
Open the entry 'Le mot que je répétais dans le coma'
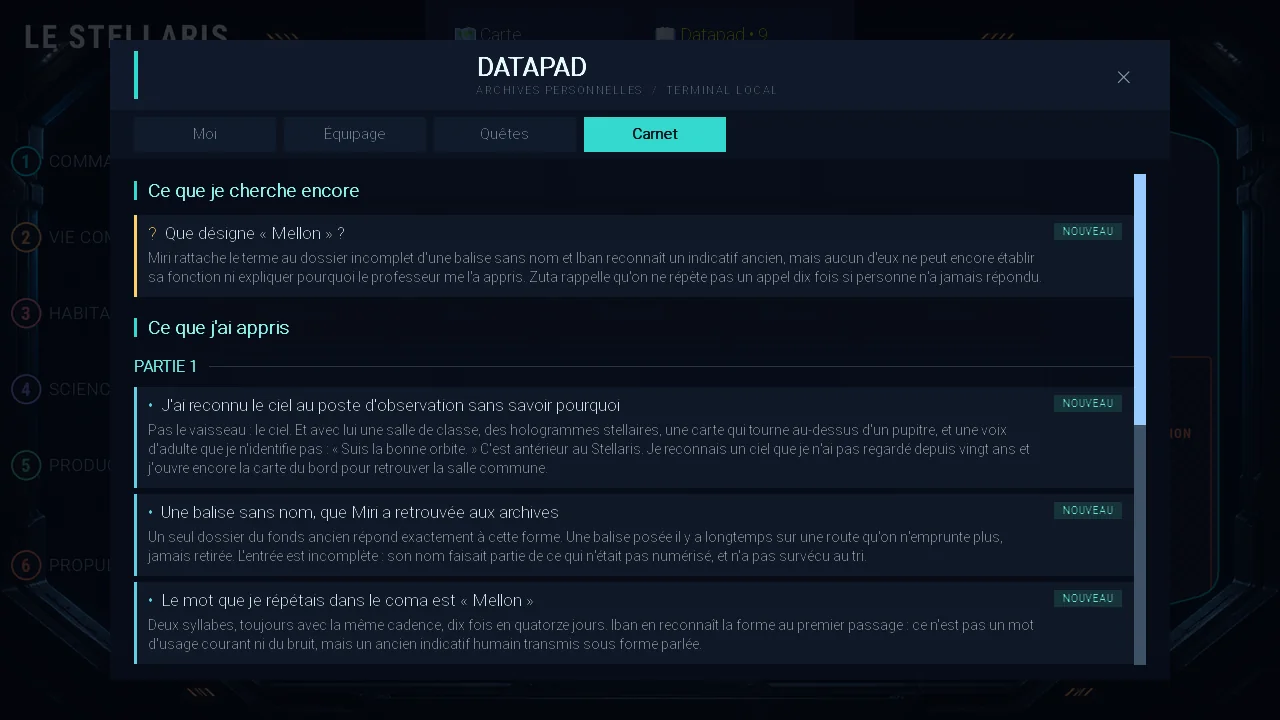[x=634, y=623]
